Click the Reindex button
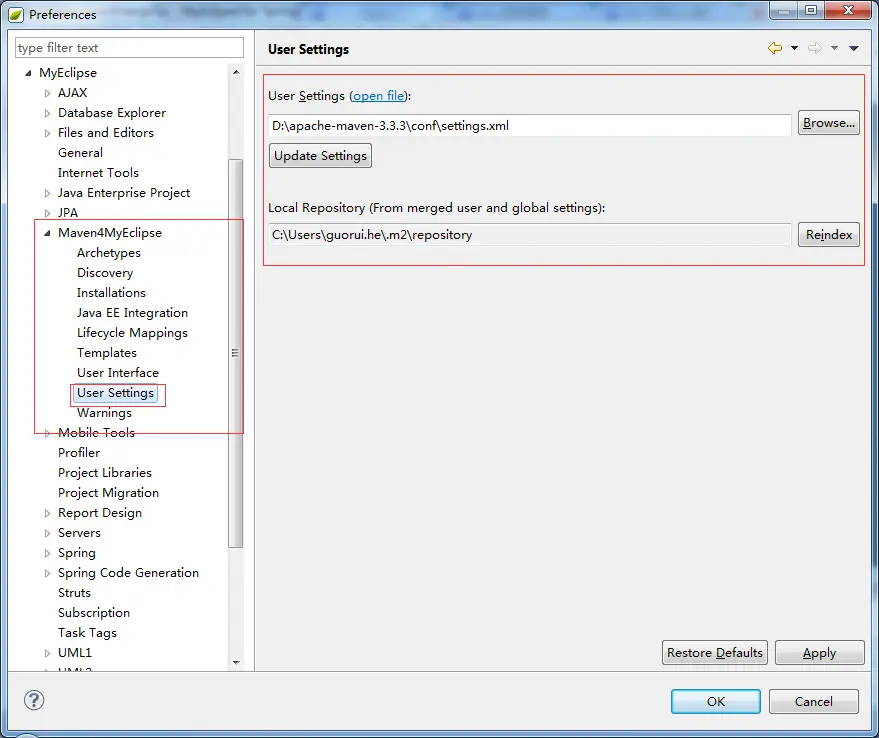Image resolution: width=879 pixels, height=738 pixels. pos(829,234)
